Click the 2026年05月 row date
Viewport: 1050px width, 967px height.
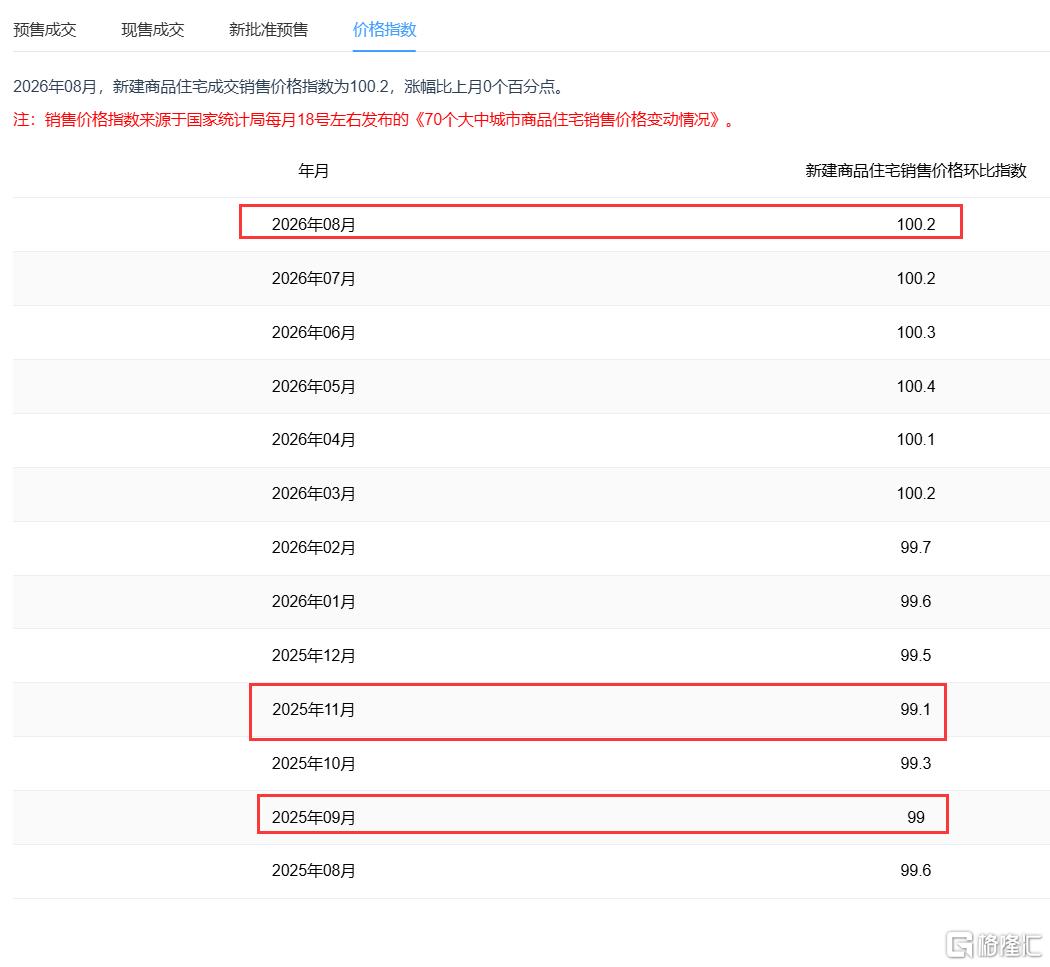pyautogui.click(x=313, y=386)
